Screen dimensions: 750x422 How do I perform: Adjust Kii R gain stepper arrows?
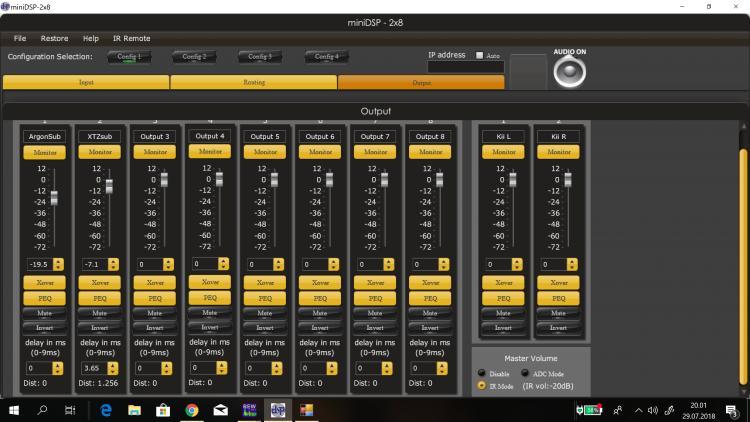572,265
